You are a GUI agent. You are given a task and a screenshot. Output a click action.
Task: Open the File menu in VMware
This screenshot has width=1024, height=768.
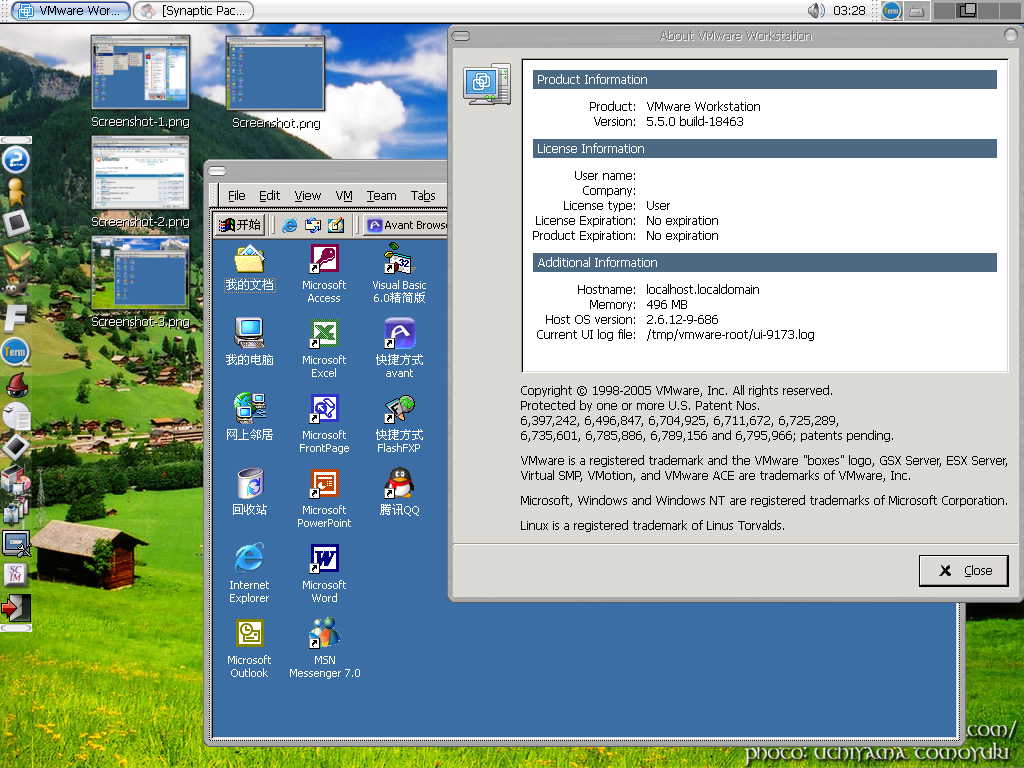click(x=236, y=195)
